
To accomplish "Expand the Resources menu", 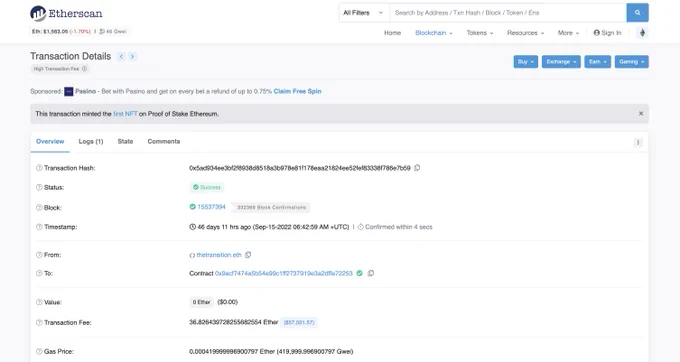I will [525, 33].
